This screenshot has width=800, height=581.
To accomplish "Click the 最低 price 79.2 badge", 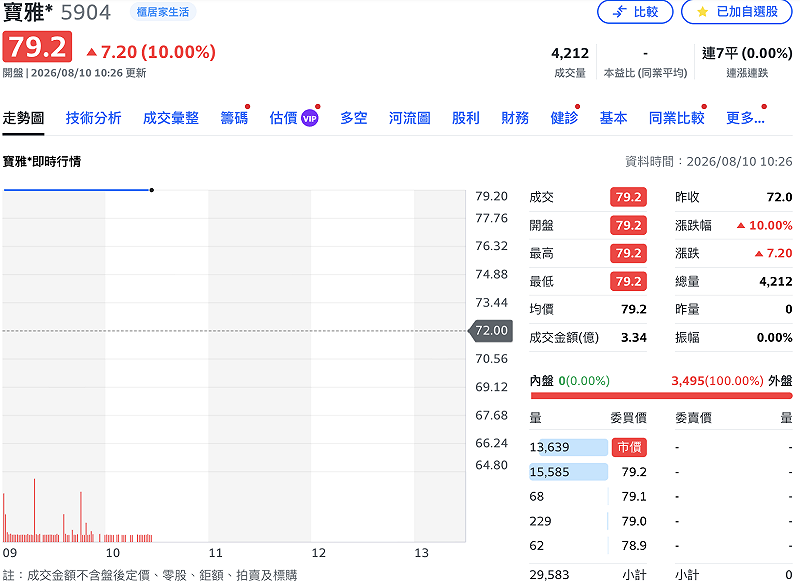I will click(x=628, y=281).
